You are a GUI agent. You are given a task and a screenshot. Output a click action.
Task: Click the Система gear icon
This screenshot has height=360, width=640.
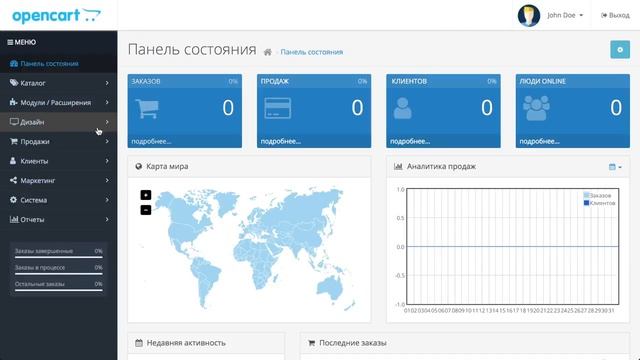(x=13, y=200)
